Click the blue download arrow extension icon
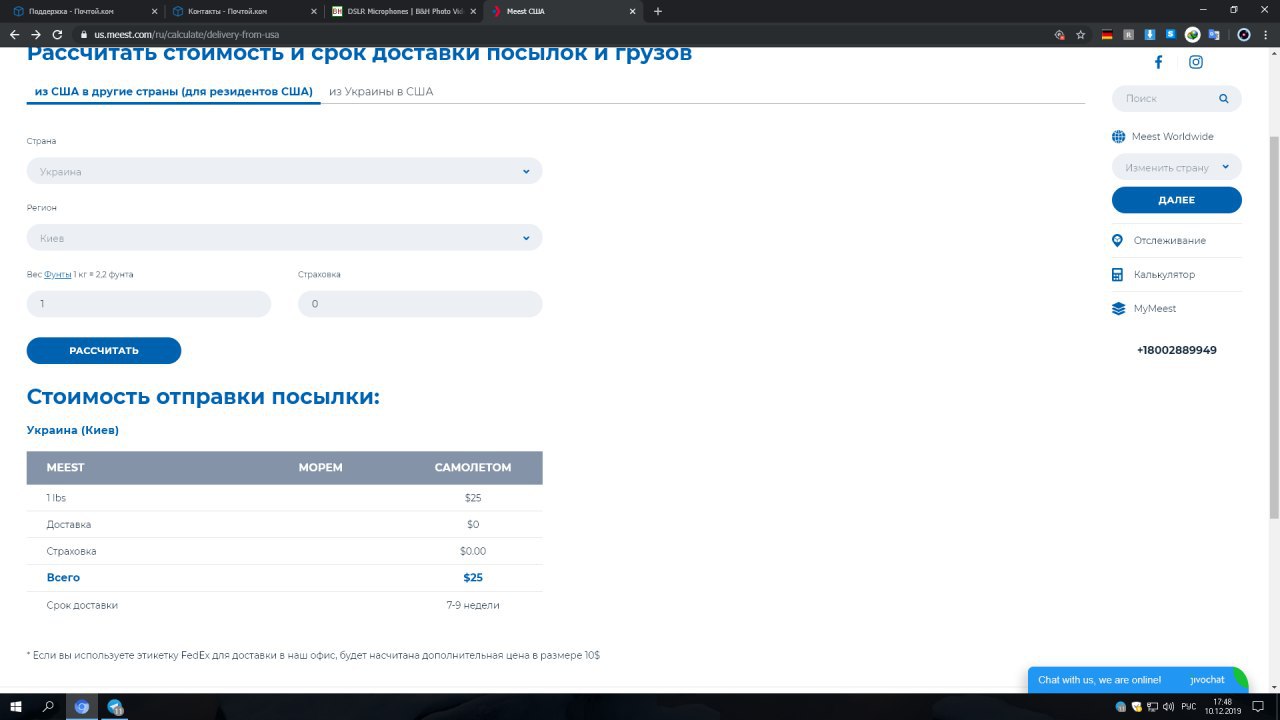 point(1149,34)
